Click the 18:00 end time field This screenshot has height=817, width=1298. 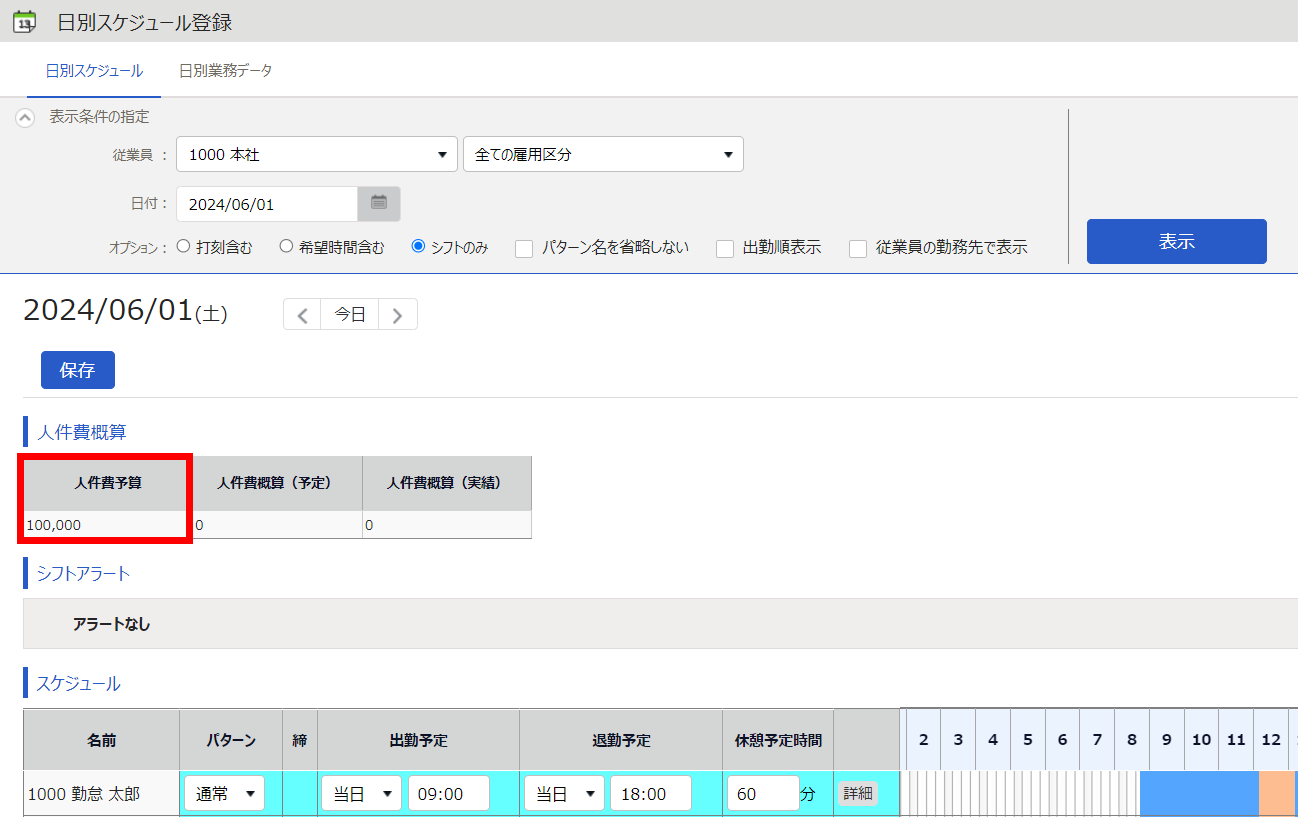(651, 794)
